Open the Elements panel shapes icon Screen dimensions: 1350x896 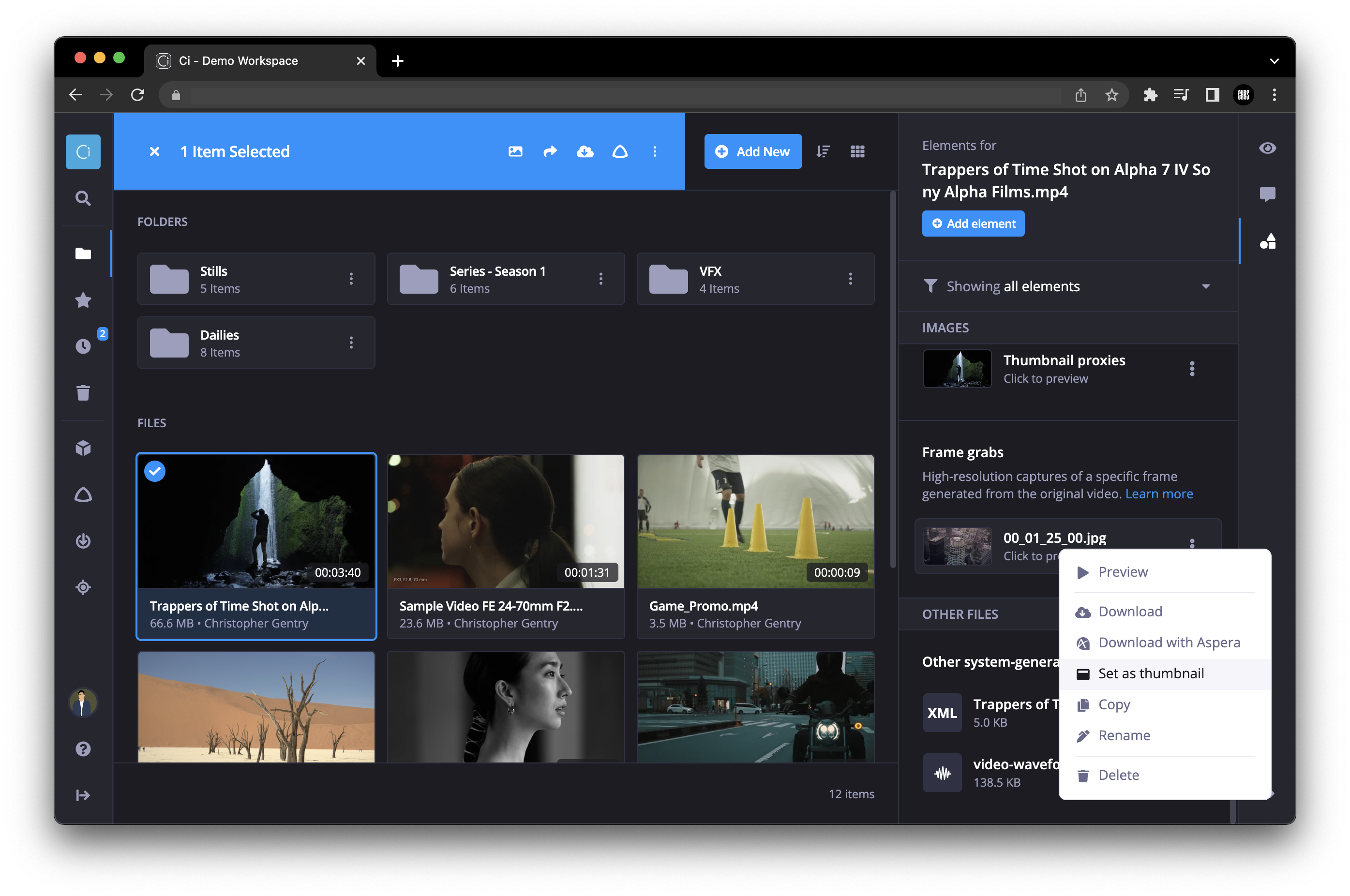coord(1267,241)
